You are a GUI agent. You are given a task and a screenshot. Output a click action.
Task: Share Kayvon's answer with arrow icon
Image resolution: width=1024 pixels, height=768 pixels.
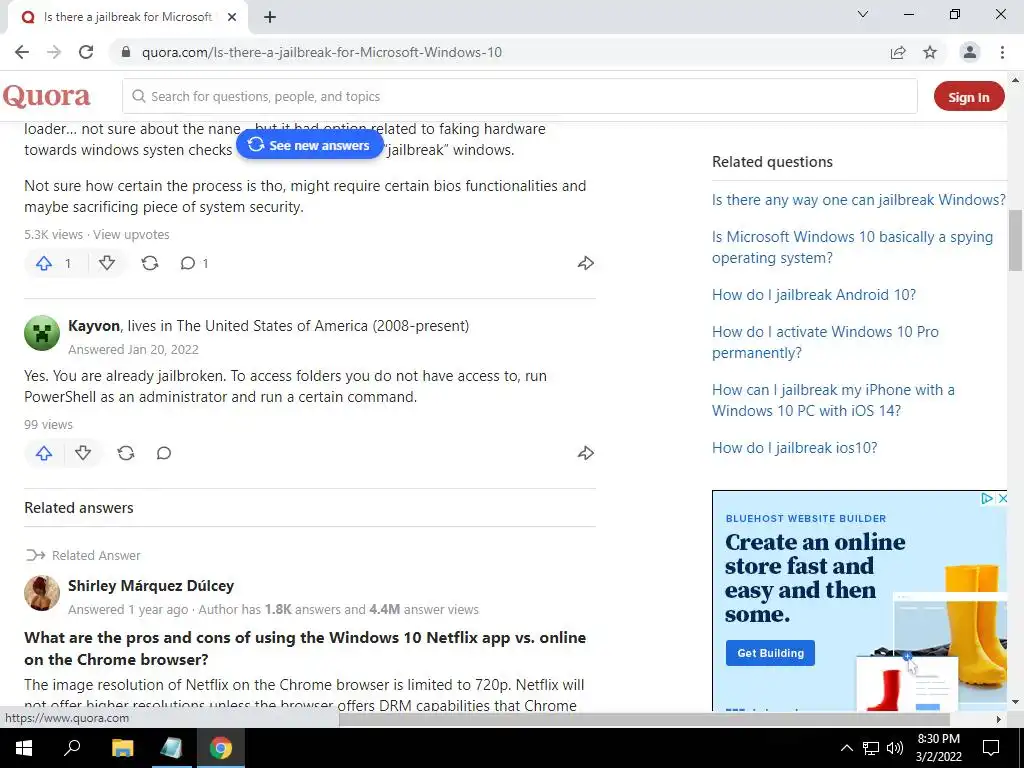(586, 453)
